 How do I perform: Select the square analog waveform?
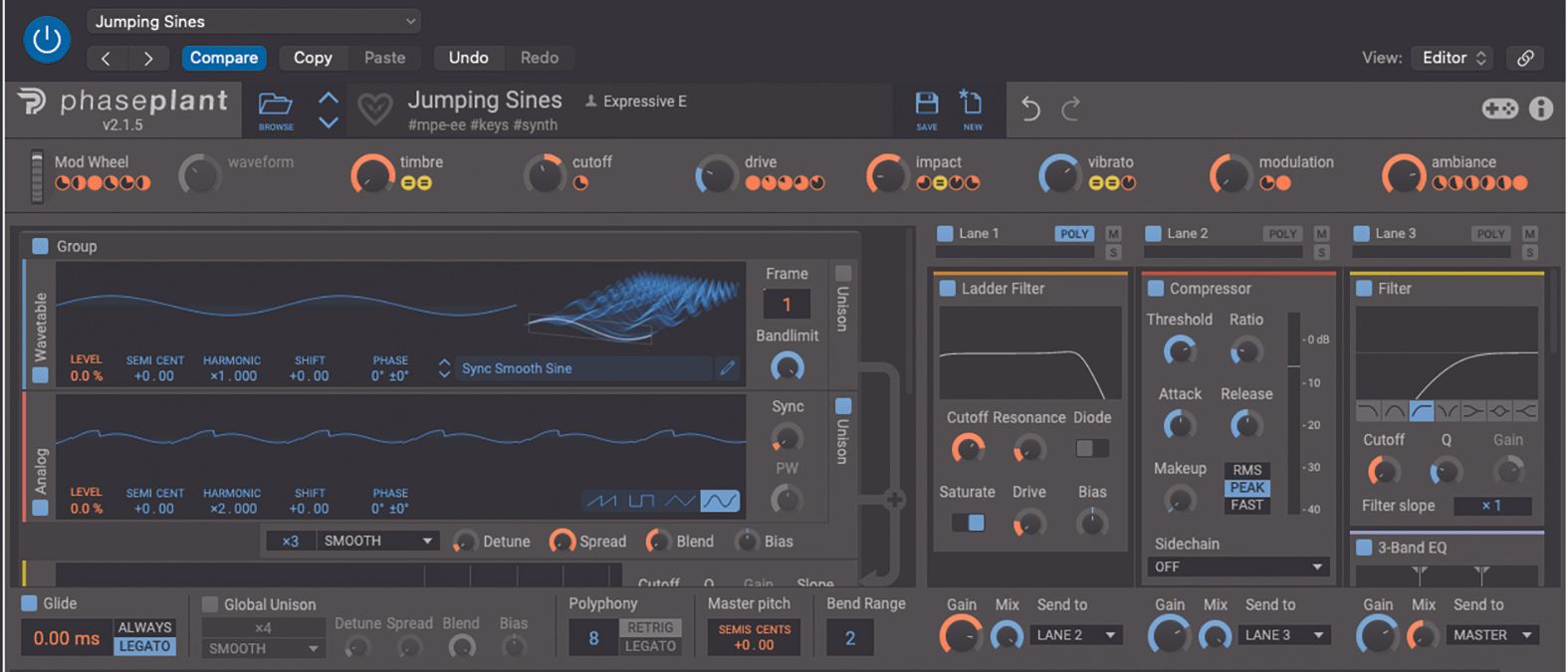coord(642,501)
